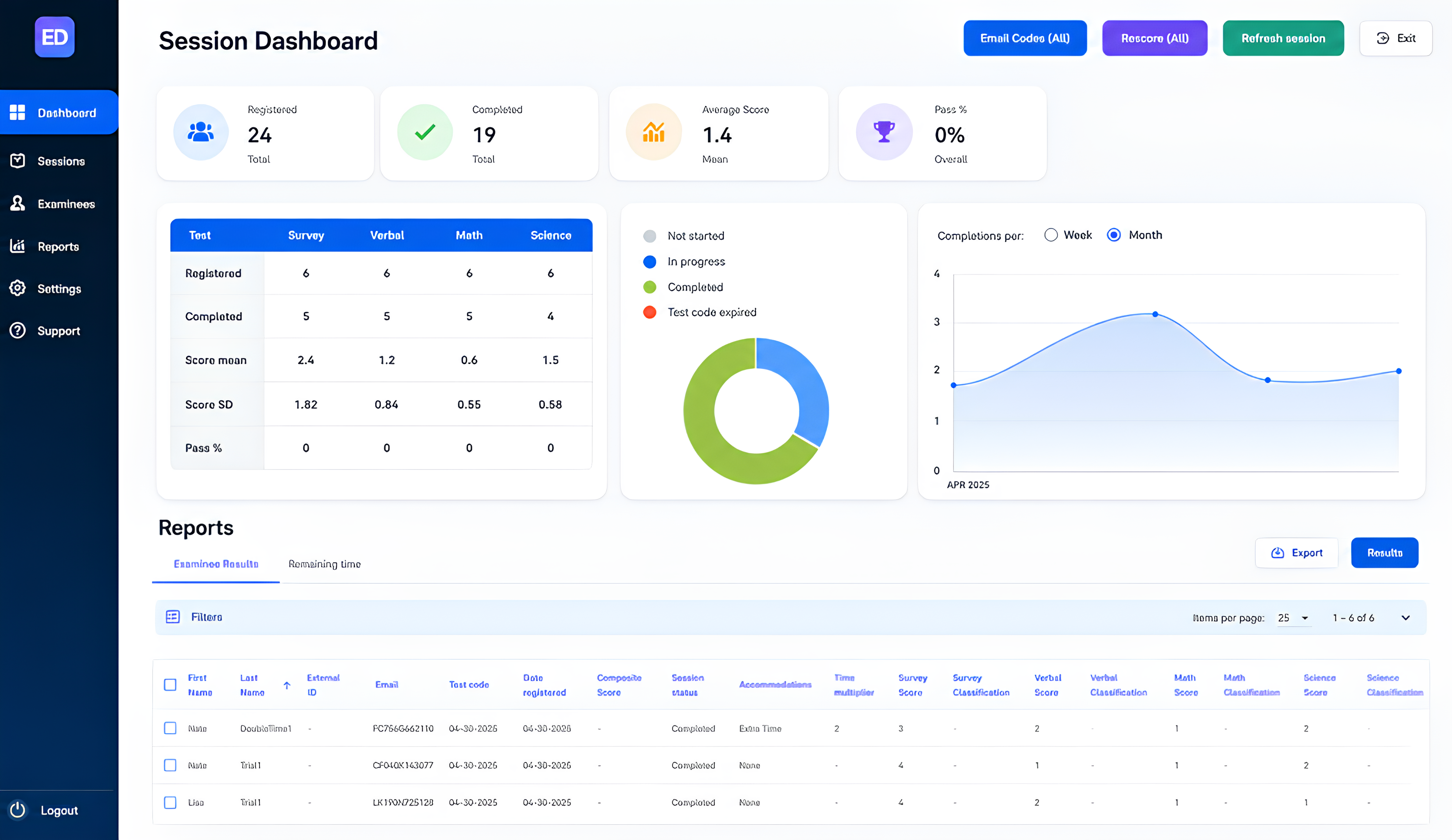The width and height of the screenshot is (1452, 840).
Task: Click the ED logo in the sidebar
Action: pos(55,37)
